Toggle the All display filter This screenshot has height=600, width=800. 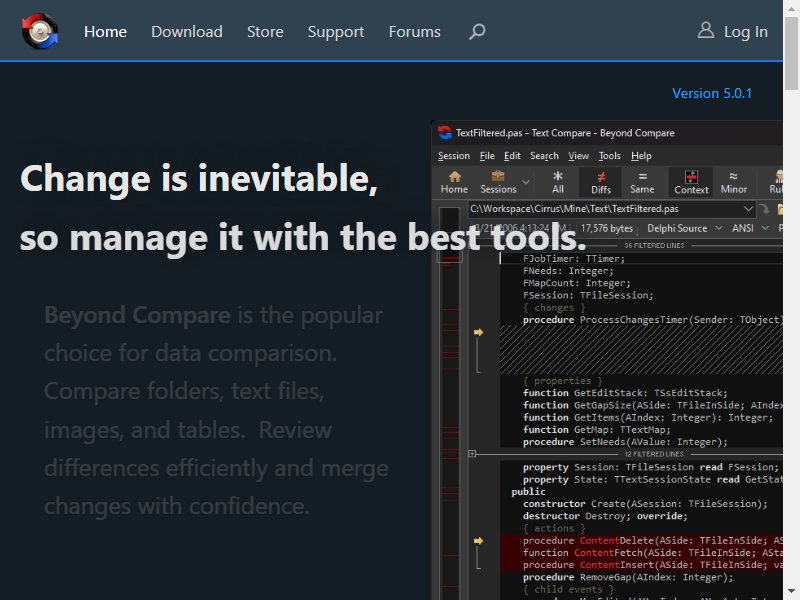pyautogui.click(x=558, y=182)
